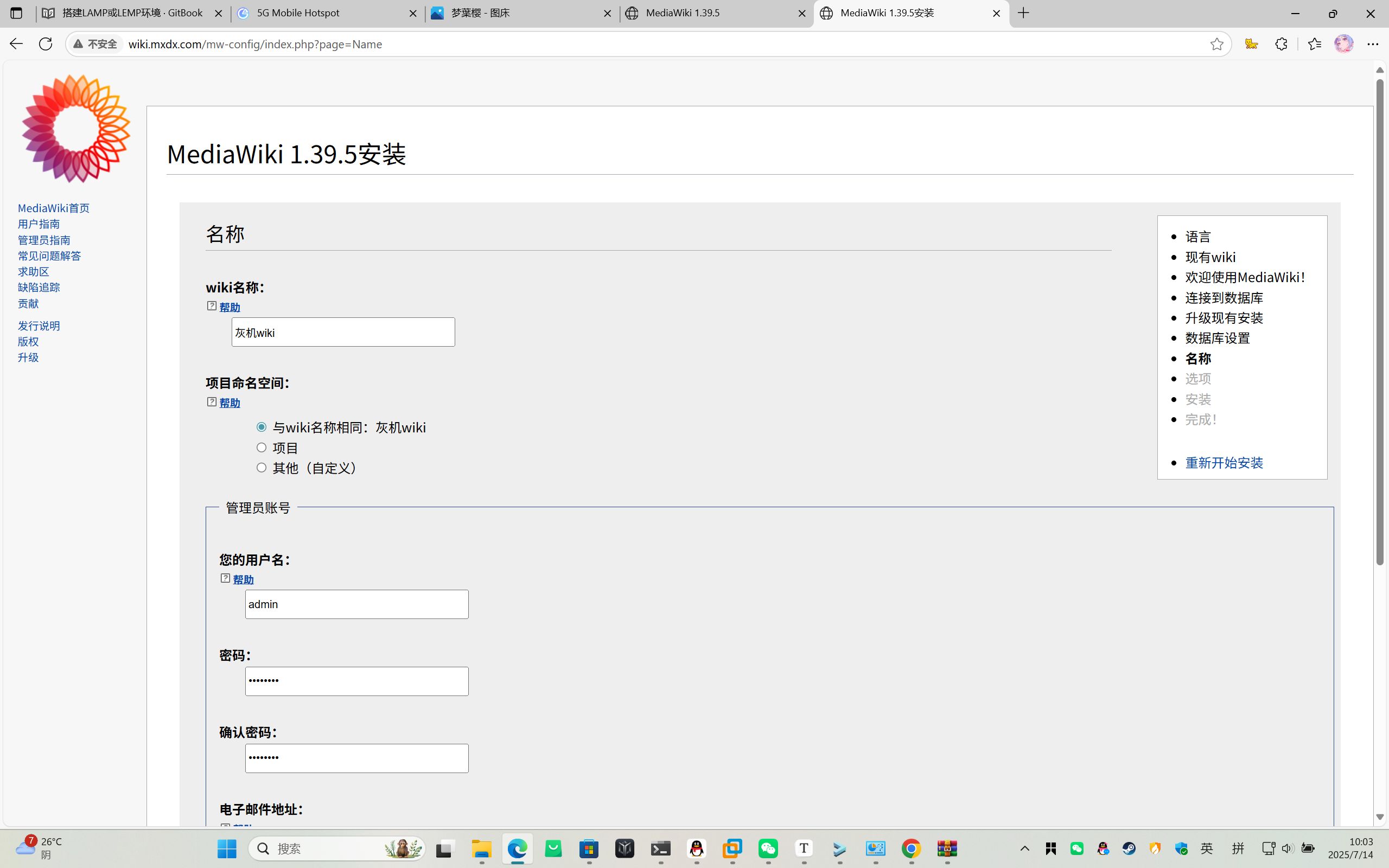1389x868 pixels.
Task: Close the 5G Mobile Hotspot tab
Action: (x=413, y=13)
